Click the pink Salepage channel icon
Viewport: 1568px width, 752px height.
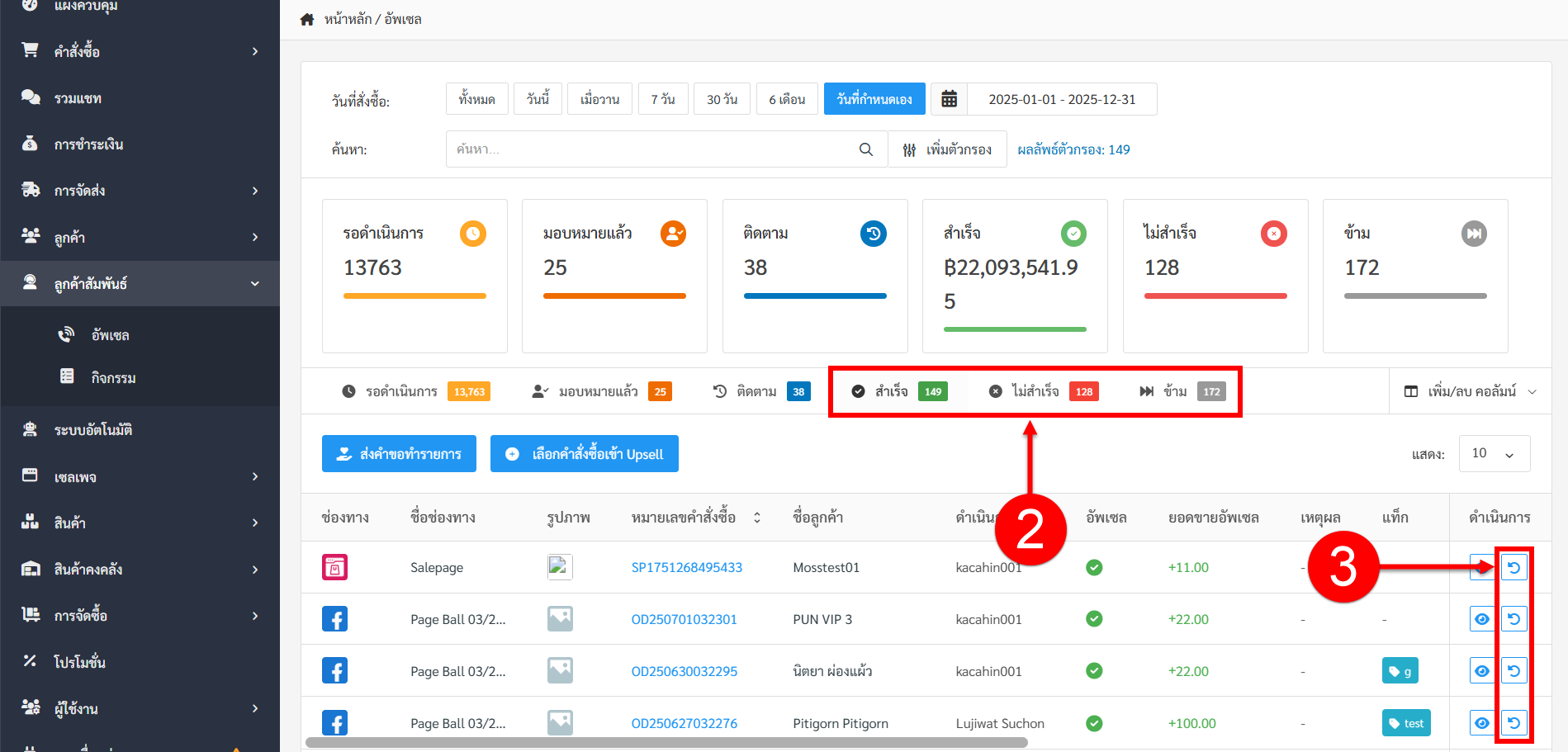point(334,567)
